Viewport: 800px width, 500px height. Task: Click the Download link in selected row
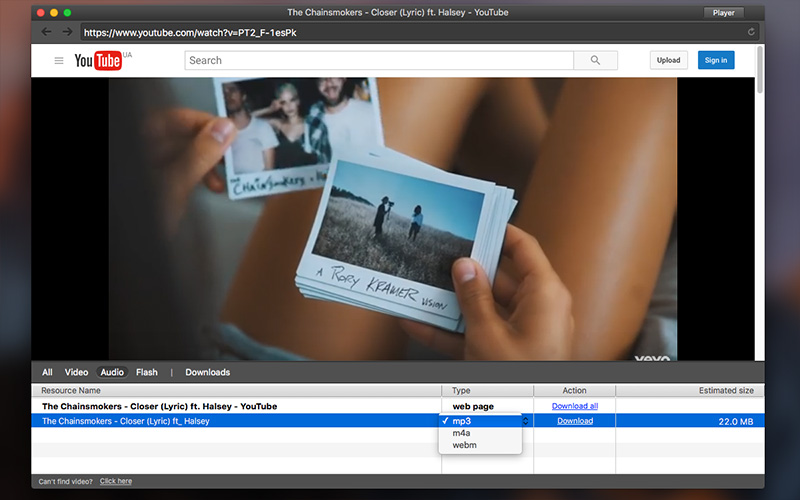coord(574,421)
